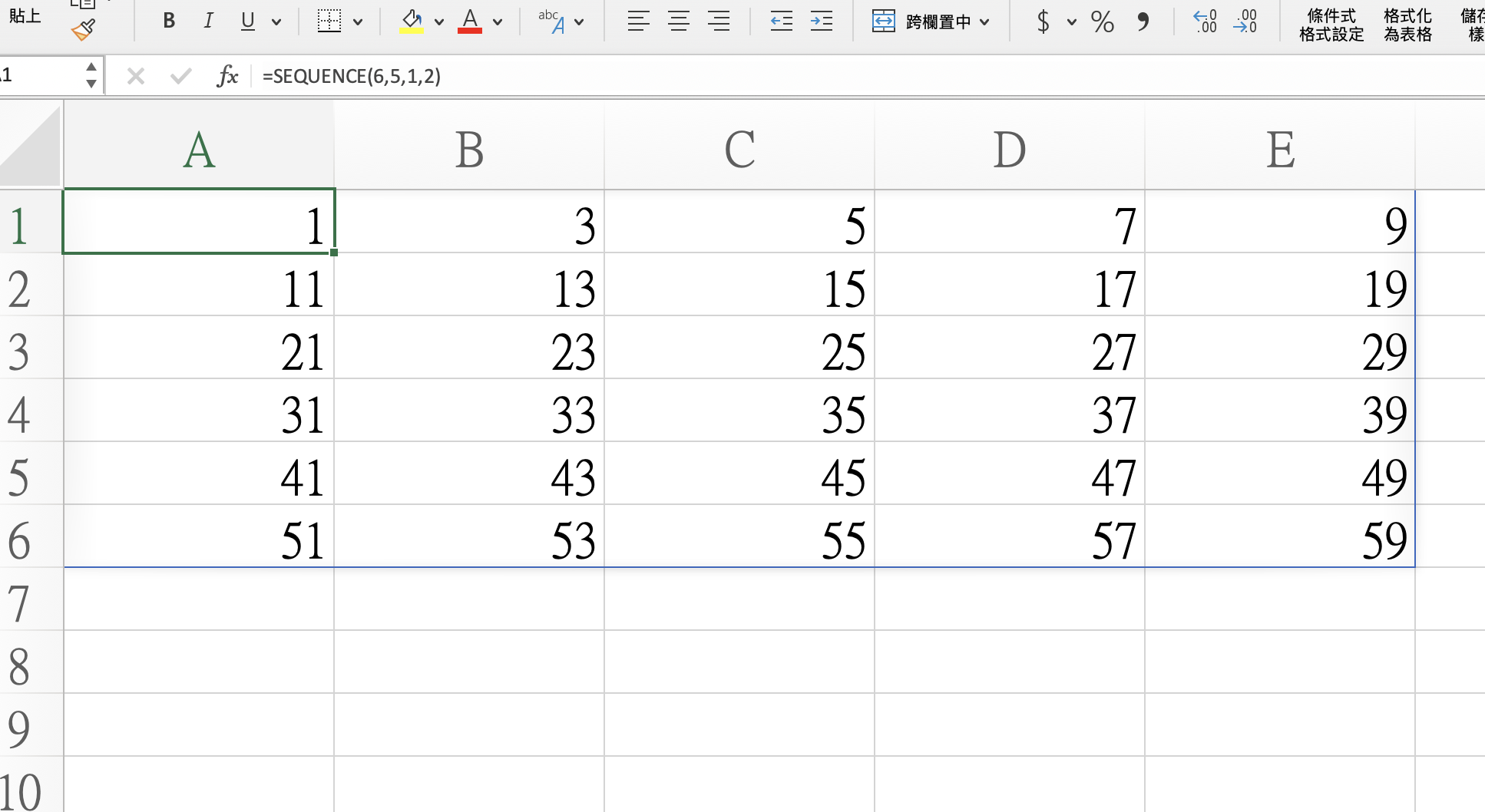Click the formula bar showing =SEQUENCE(6,5,1,2)

coord(868,76)
